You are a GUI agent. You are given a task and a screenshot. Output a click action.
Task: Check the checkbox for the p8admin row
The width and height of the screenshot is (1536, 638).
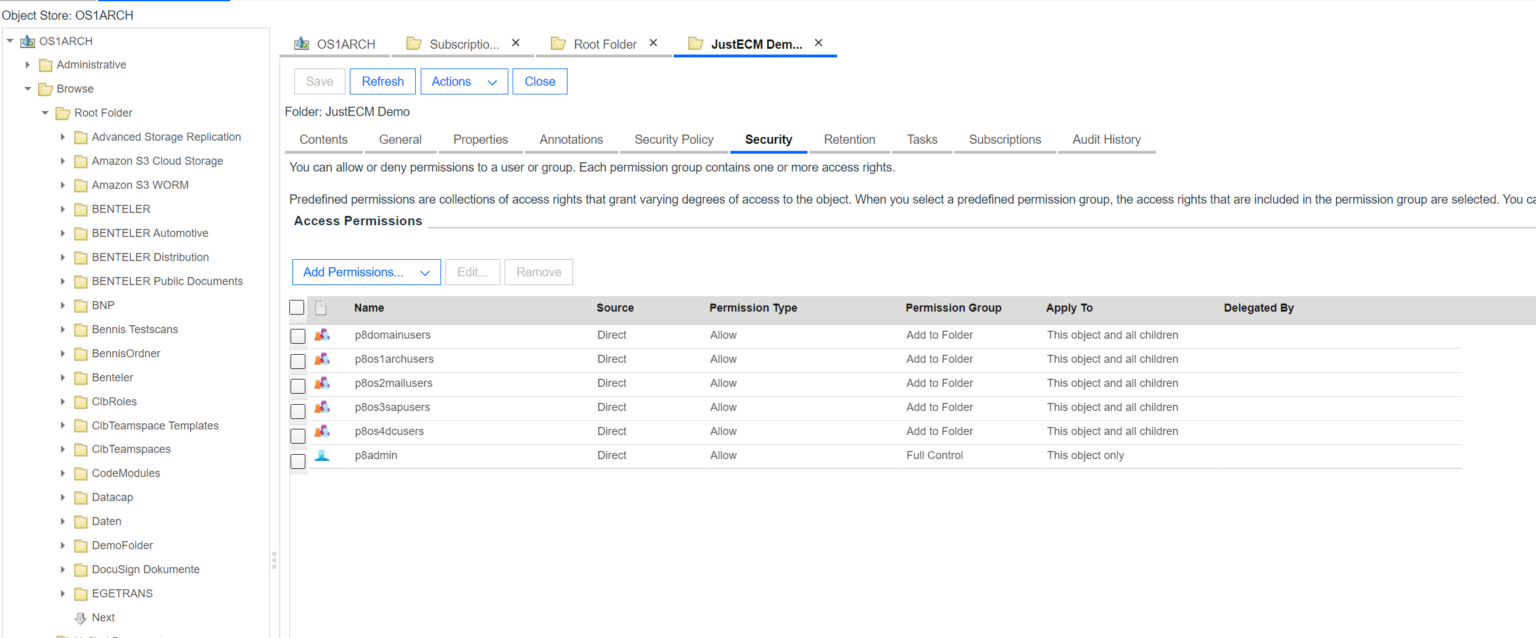coord(297,455)
